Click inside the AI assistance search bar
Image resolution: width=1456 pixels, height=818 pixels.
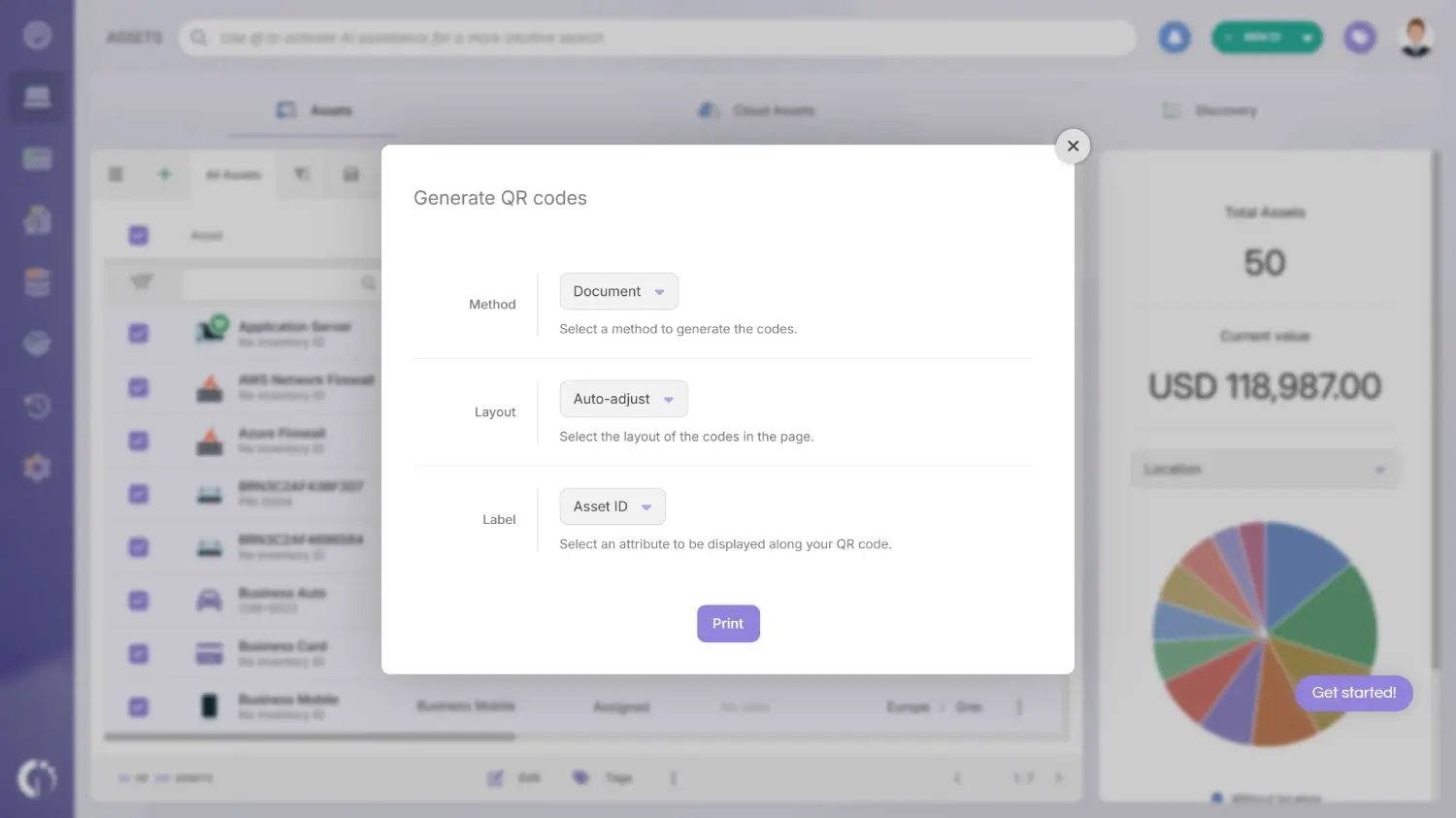(x=655, y=37)
